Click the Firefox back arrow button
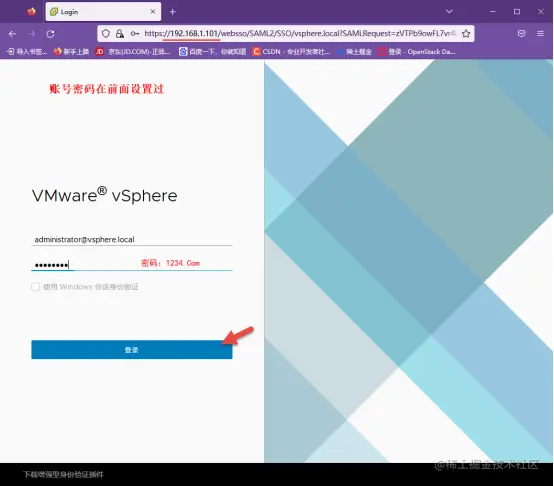 tap(12, 34)
